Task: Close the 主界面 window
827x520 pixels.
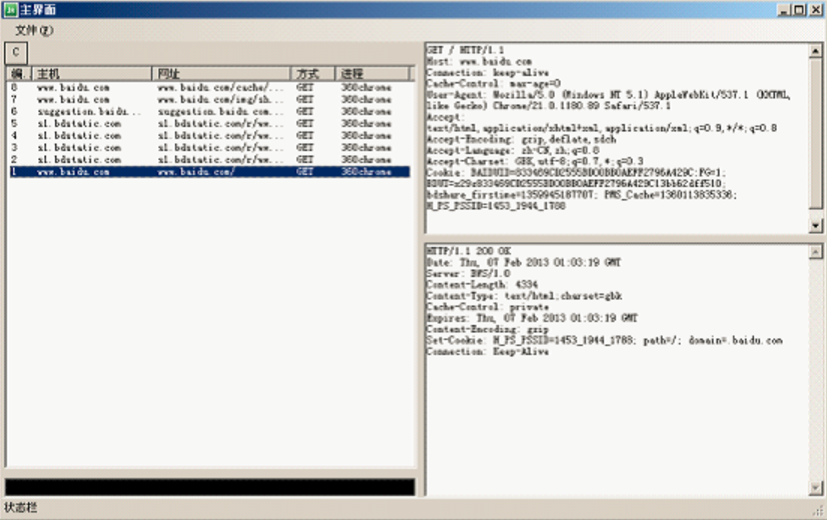Action: (816, 9)
